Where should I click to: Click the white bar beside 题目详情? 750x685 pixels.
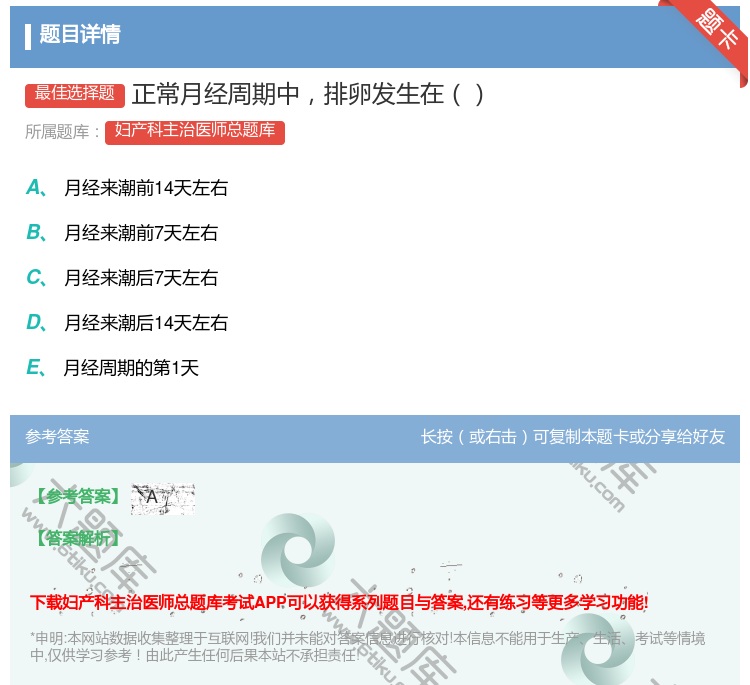click(28, 35)
